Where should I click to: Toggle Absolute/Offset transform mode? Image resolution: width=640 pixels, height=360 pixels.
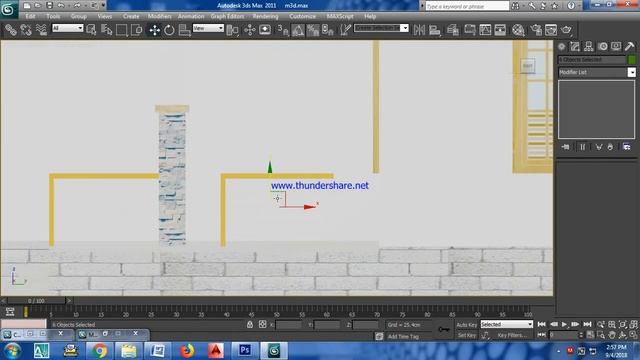click(262, 324)
